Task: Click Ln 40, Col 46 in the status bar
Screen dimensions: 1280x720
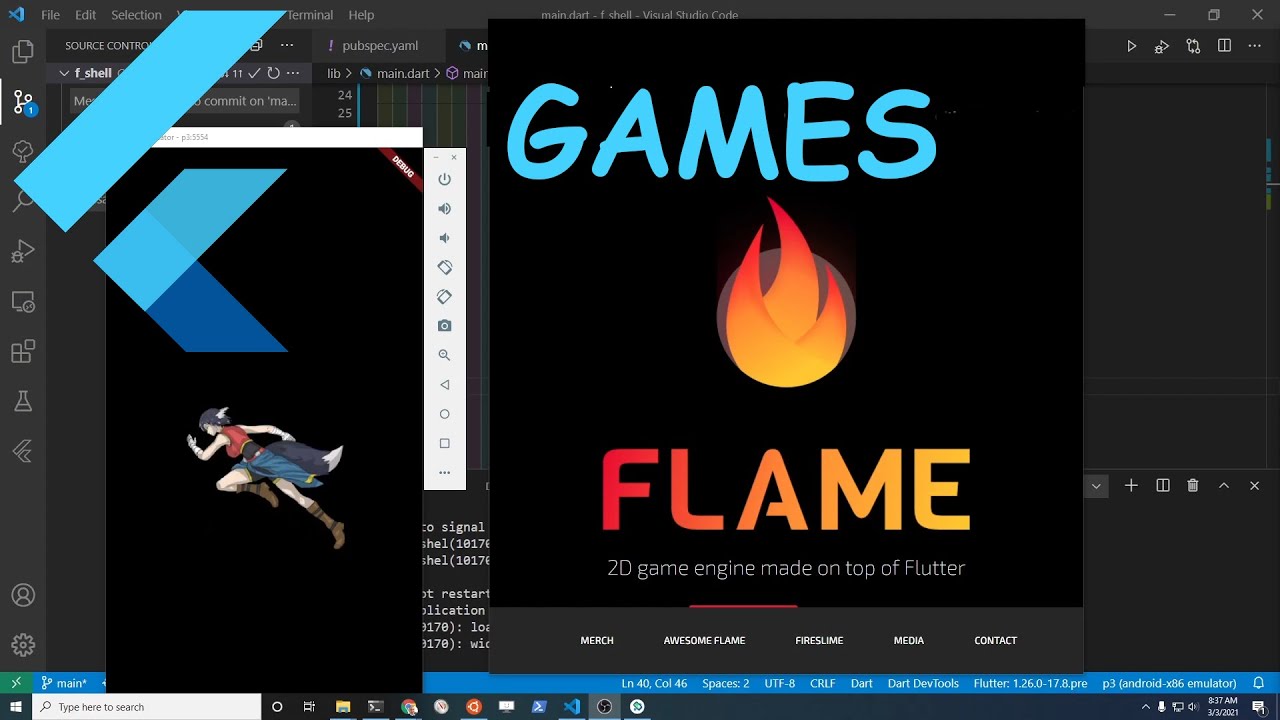Action: tap(654, 683)
